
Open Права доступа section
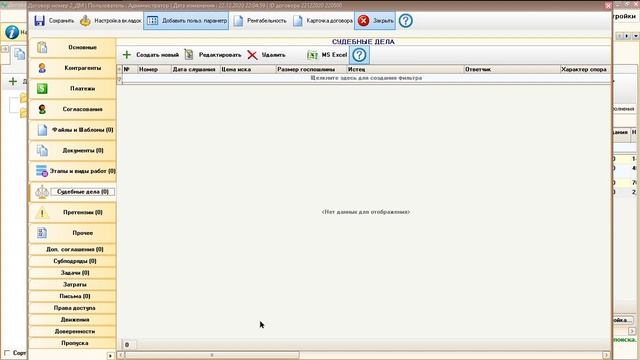[73, 308]
